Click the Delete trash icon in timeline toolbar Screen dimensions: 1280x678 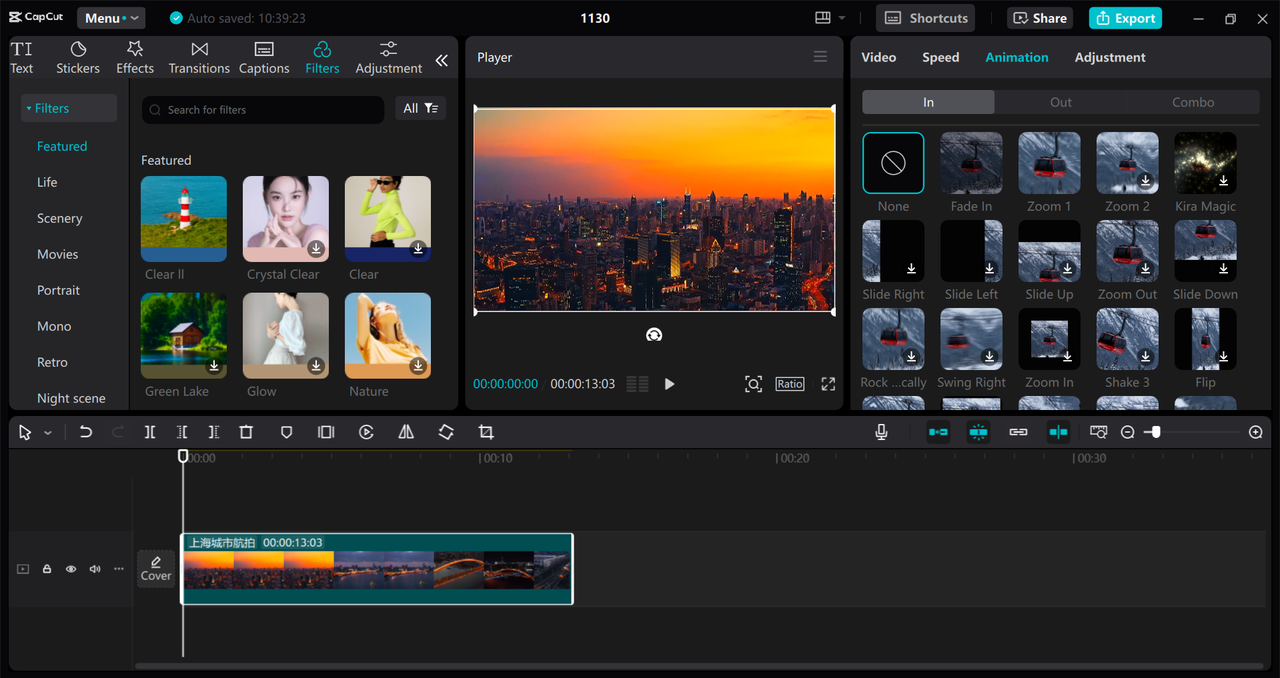pyautogui.click(x=246, y=432)
